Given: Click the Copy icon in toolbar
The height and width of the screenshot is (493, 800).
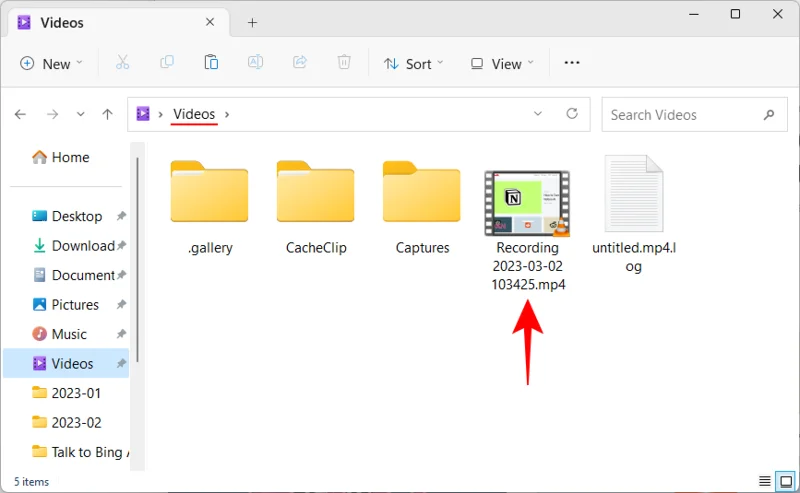Looking at the screenshot, I should (167, 62).
